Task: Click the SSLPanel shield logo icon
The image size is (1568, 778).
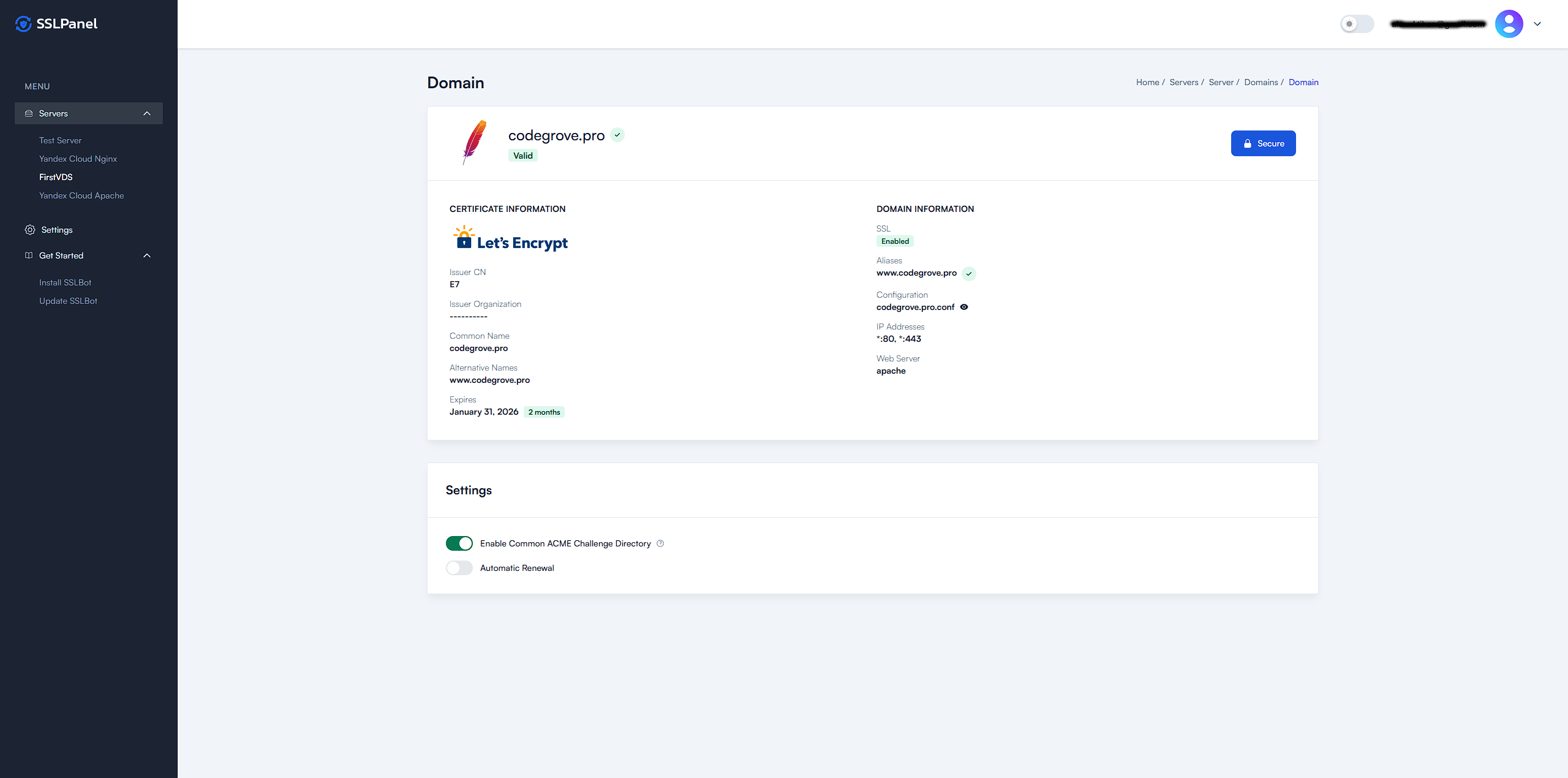Action: pyautogui.click(x=23, y=24)
